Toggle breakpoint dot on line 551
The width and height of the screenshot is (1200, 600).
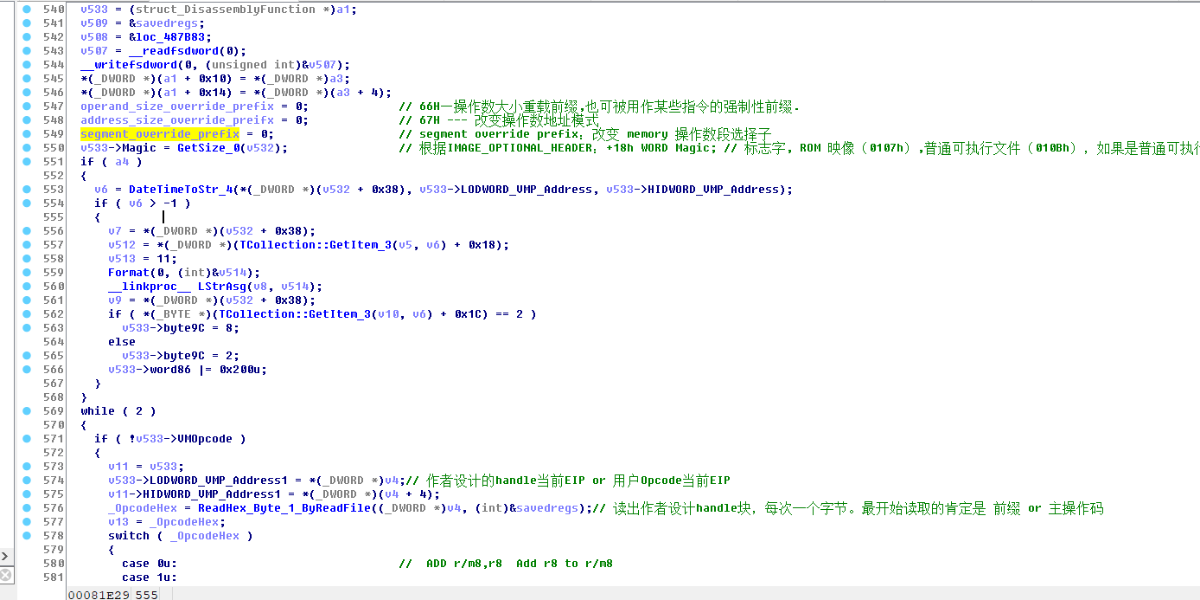tap(26, 162)
